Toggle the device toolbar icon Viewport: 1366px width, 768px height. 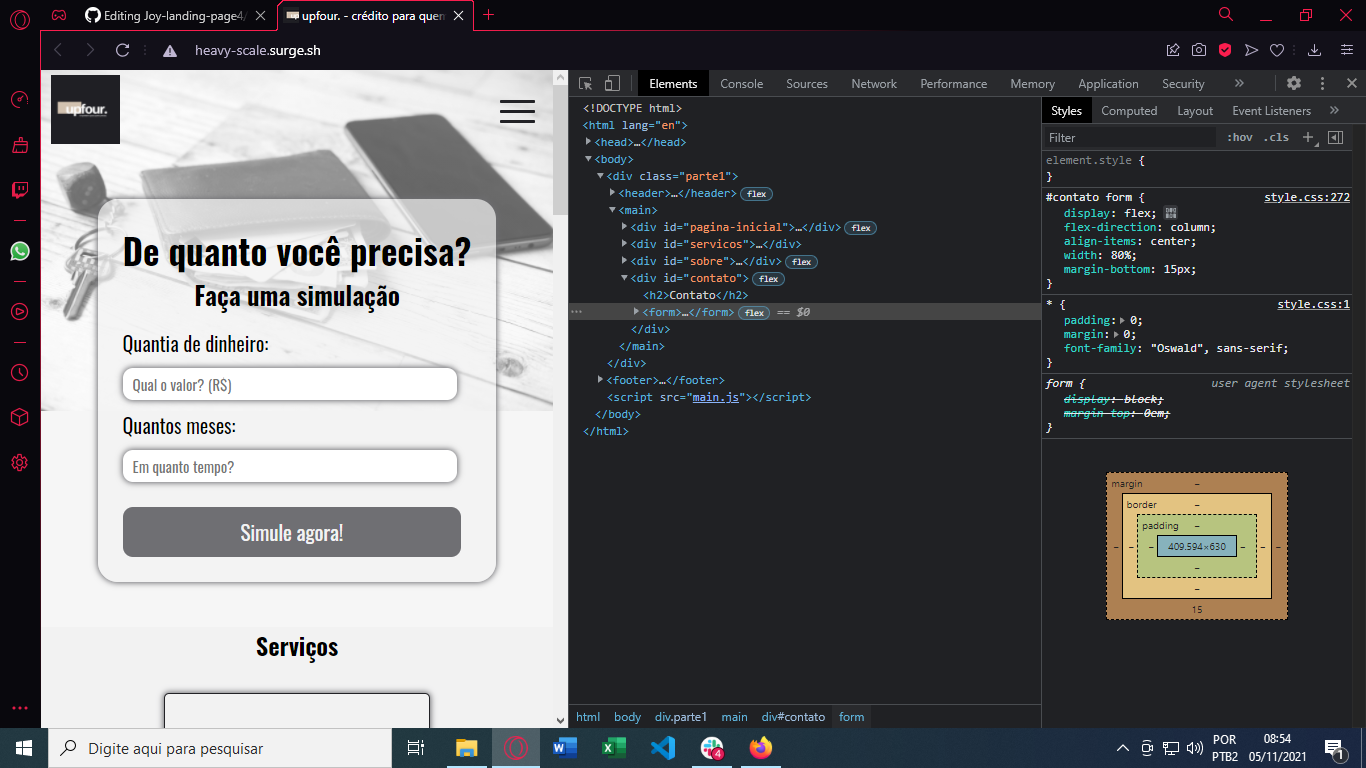click(612, 84)
